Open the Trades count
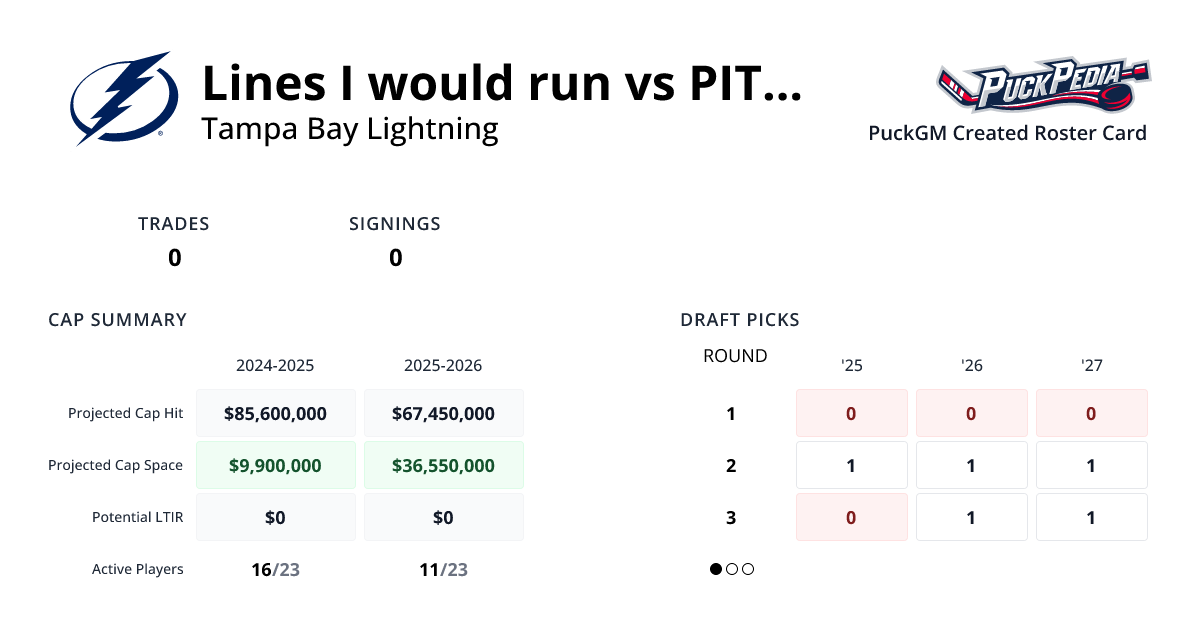 (174, 258)
